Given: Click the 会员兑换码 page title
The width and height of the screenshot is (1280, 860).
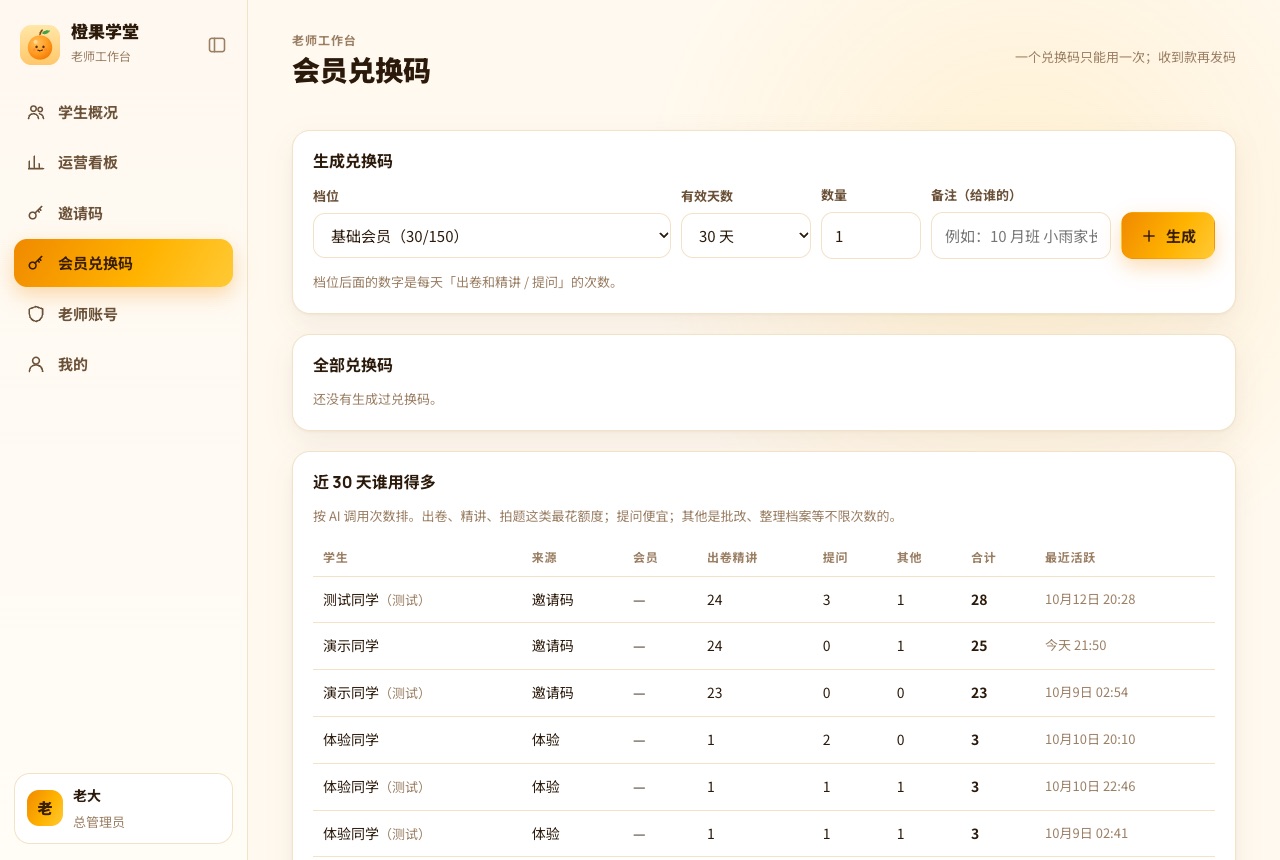Looking at the screenshot, I should [361, 71].
